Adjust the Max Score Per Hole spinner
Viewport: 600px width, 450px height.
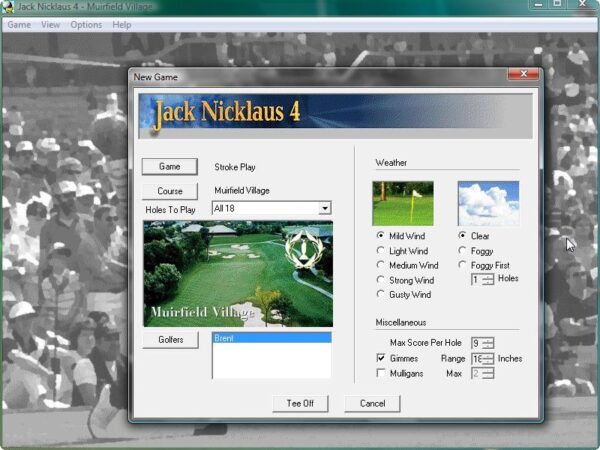coord(489,343)
